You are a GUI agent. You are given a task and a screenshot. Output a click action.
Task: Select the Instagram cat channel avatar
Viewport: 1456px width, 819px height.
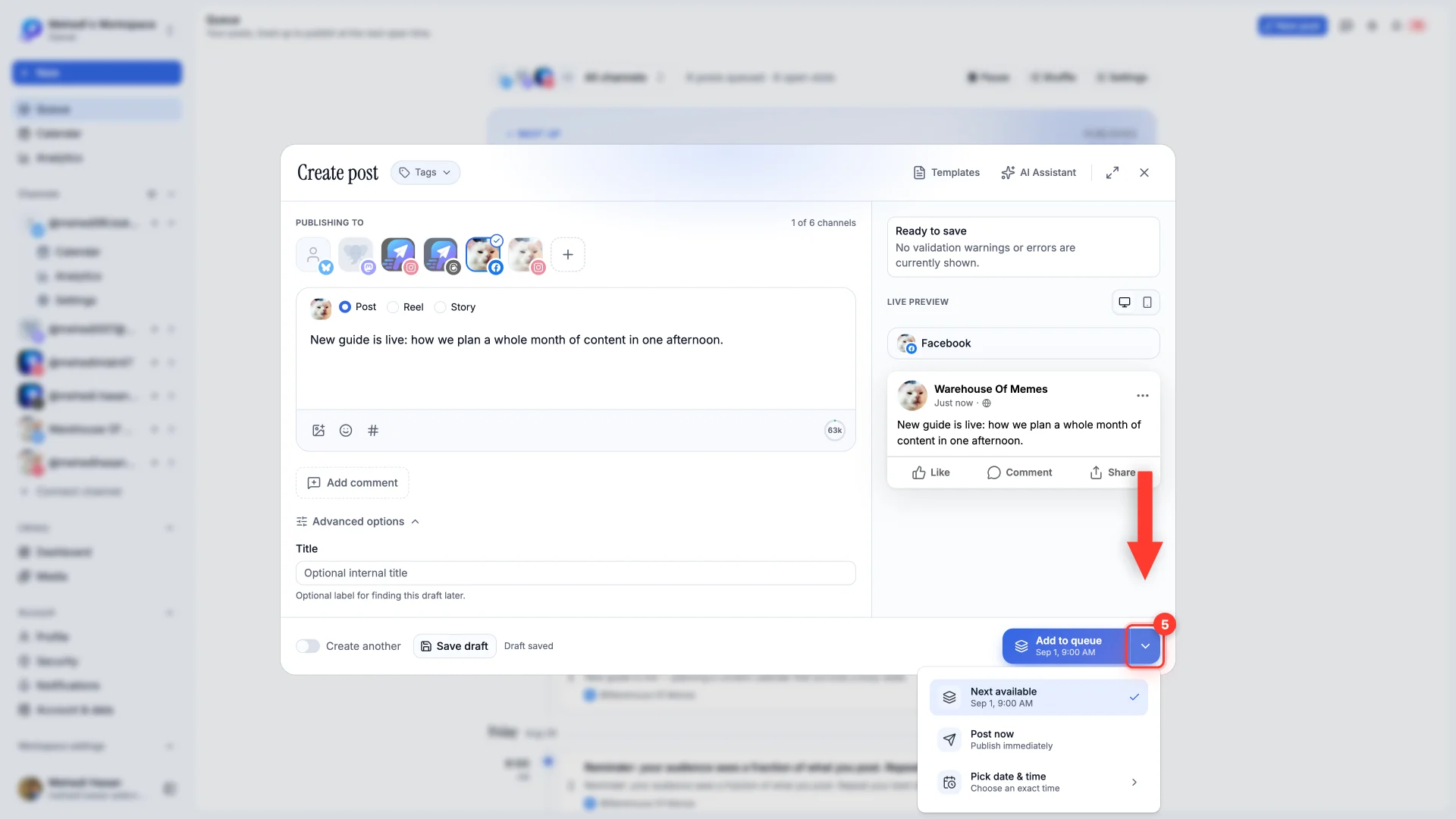coord(526,255)
